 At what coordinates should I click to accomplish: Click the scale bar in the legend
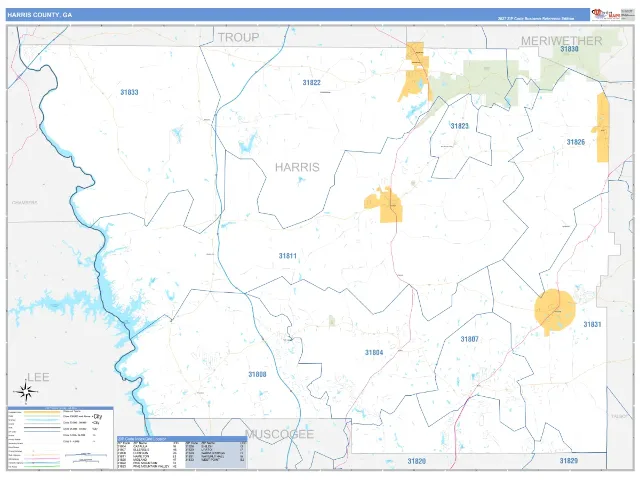click(x=85, y=458)
